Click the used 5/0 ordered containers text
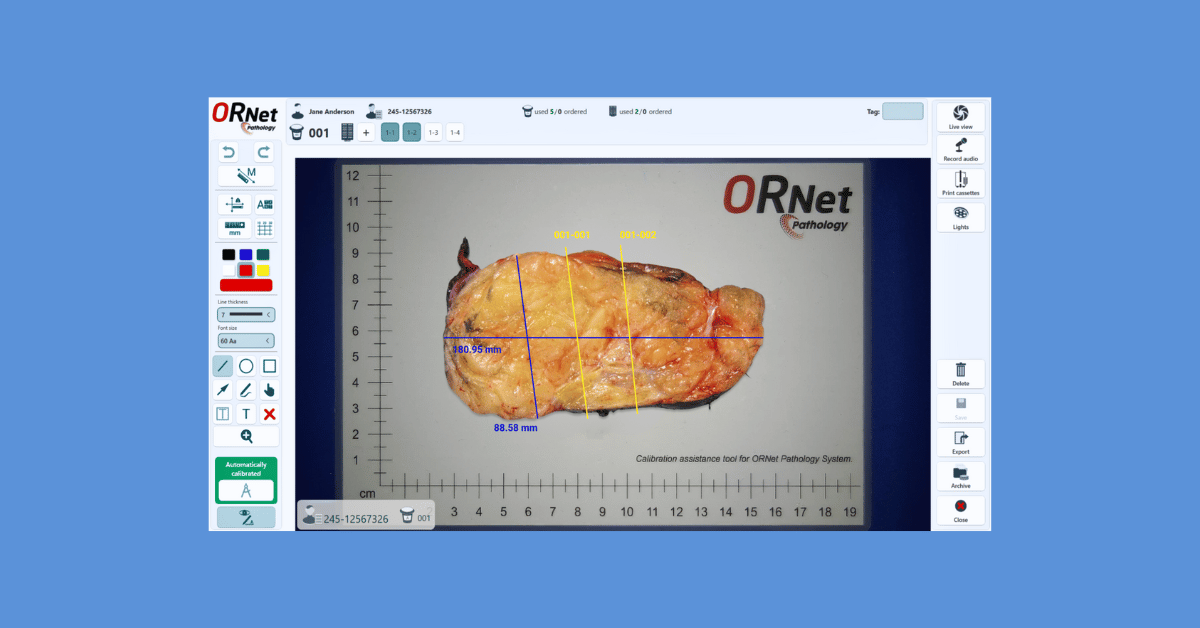 click(561, 111)
